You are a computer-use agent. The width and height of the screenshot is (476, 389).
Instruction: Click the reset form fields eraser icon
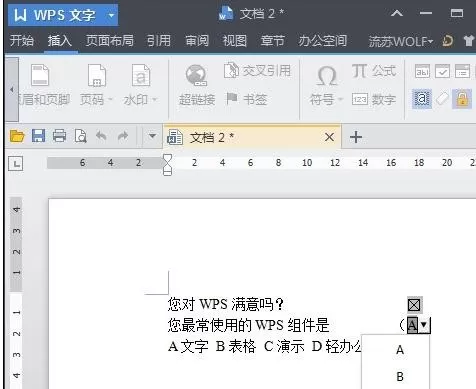[x=442, y=99]
